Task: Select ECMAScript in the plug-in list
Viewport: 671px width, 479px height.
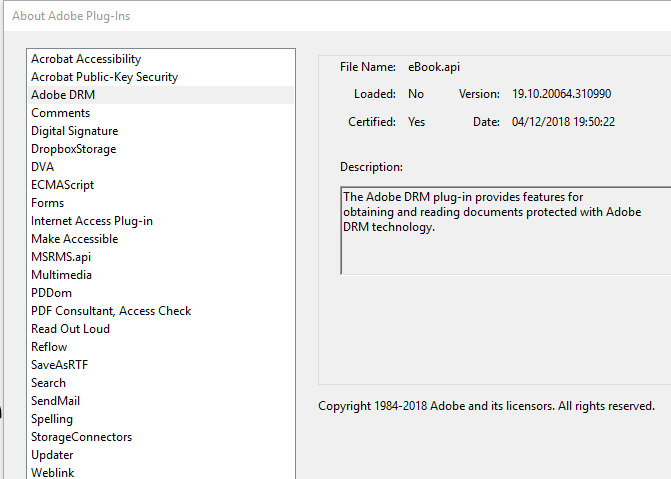Action: [62, 185]
